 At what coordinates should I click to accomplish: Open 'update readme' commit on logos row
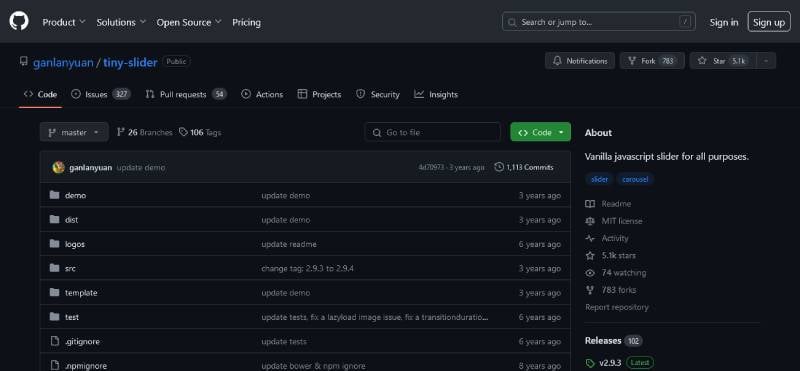(289, 244)
